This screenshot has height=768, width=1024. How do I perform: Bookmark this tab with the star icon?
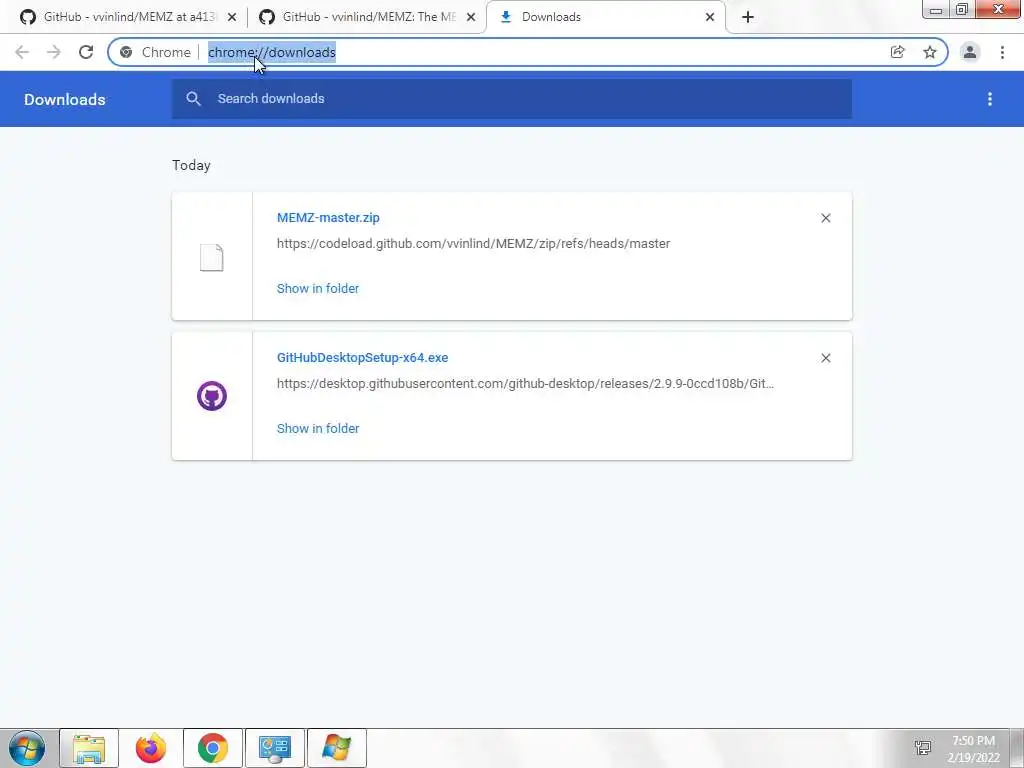click(x=930, y=52)
